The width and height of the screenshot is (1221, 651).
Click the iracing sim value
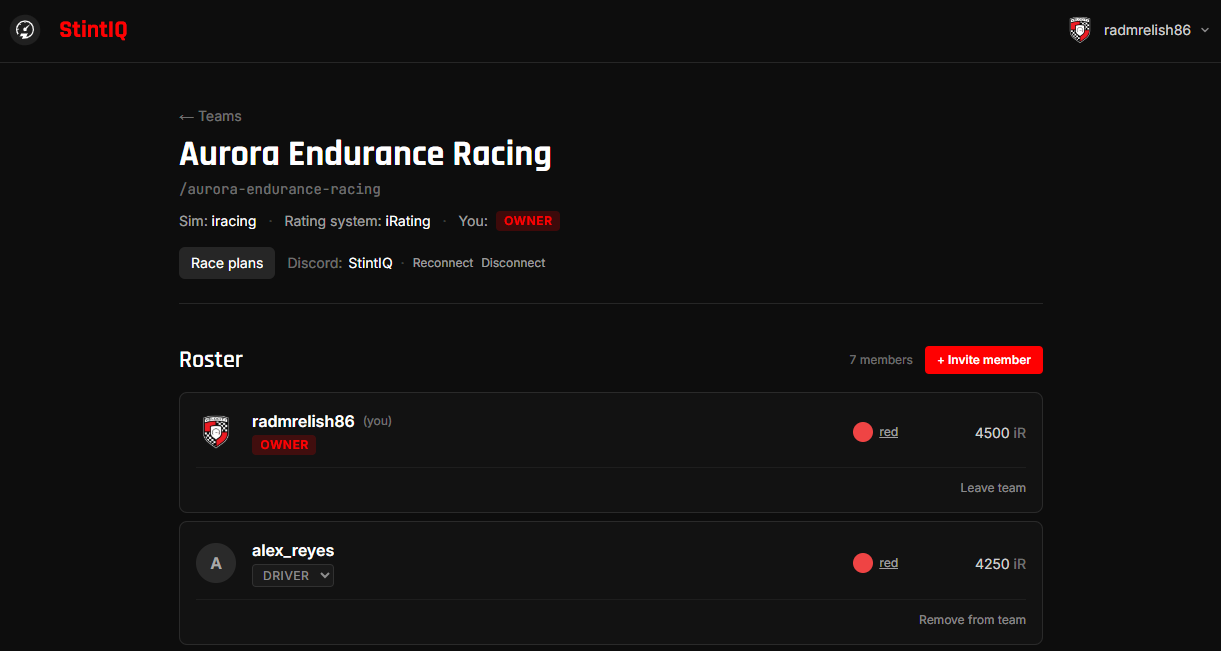[234, 221]
